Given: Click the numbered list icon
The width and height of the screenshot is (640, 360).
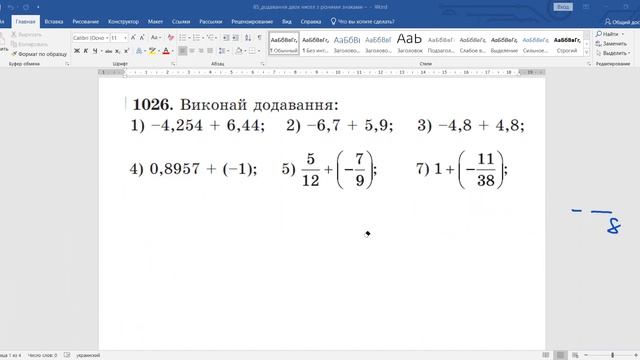Looking at the screenshot, I should [x=196, y=38].
